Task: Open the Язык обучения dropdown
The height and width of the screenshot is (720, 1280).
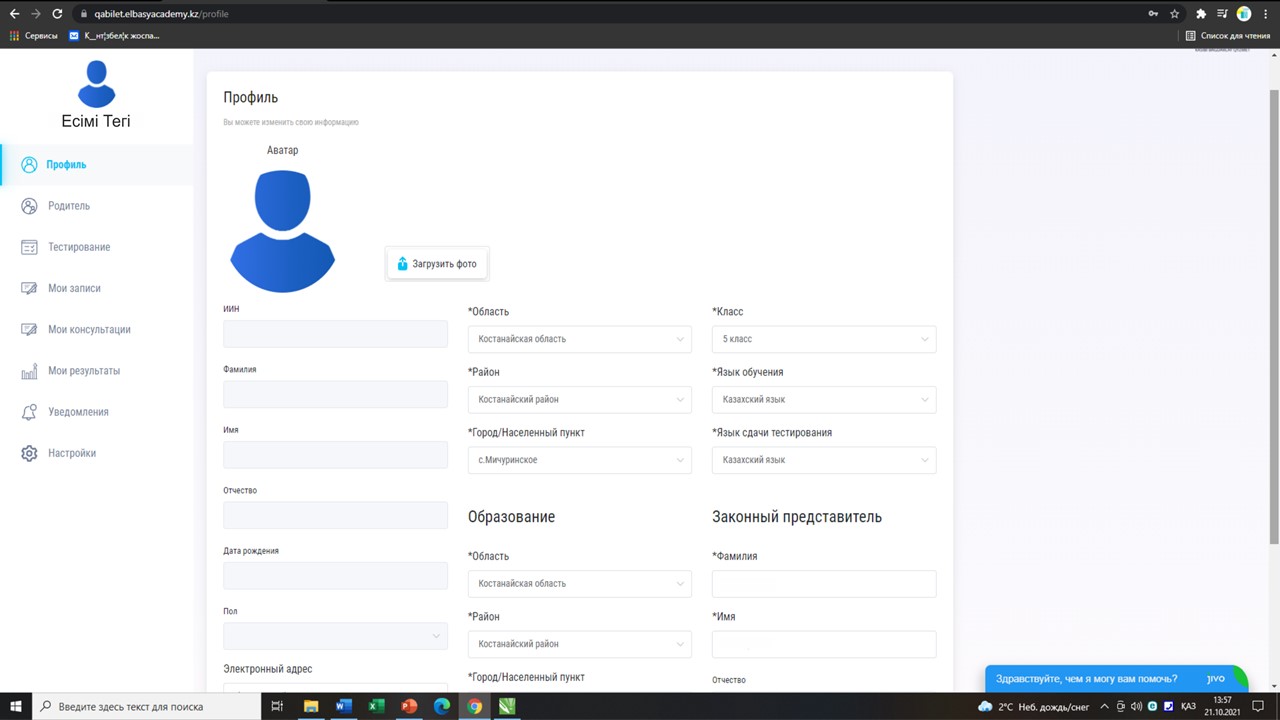Action: click(x=823, y=400)
